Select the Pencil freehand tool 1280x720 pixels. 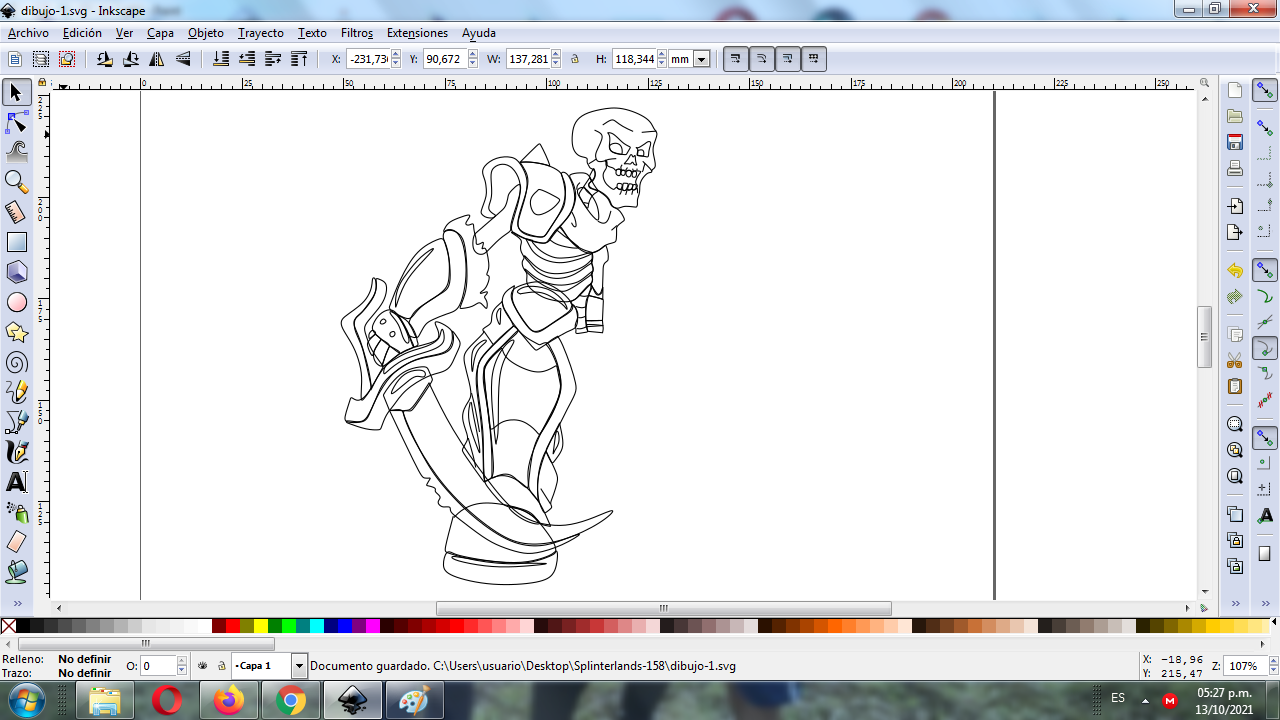[x=16, y=392]
